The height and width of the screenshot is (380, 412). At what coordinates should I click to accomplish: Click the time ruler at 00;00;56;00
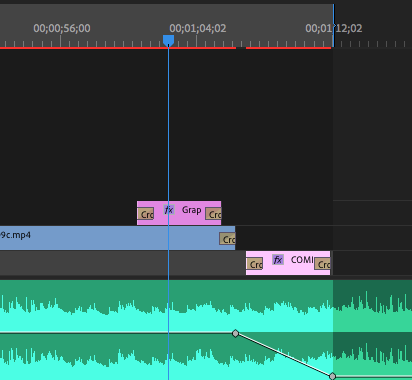[62, 28]
